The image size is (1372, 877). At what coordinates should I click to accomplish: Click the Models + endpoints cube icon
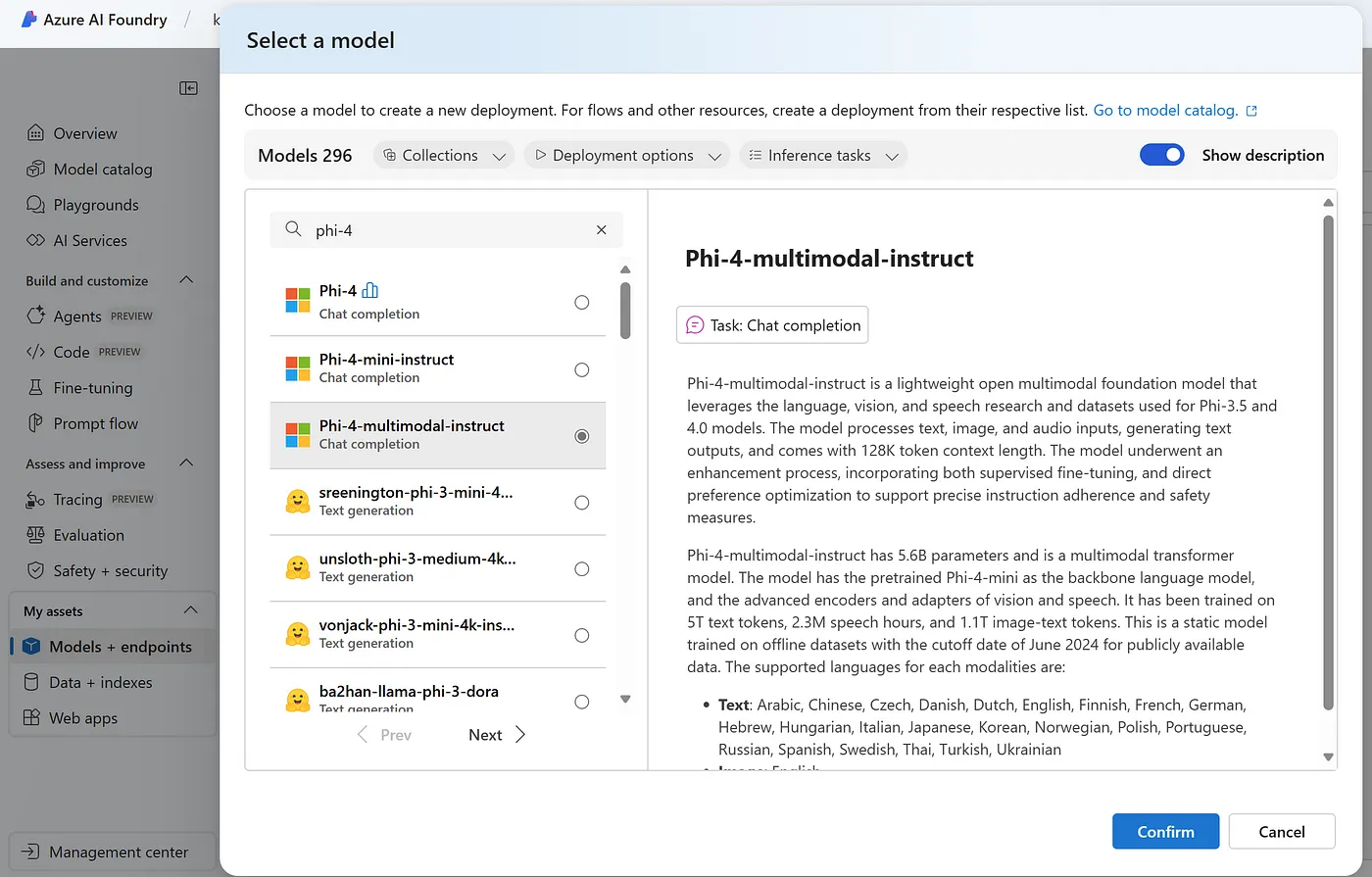pyautogui.click(x=31, y=647)
